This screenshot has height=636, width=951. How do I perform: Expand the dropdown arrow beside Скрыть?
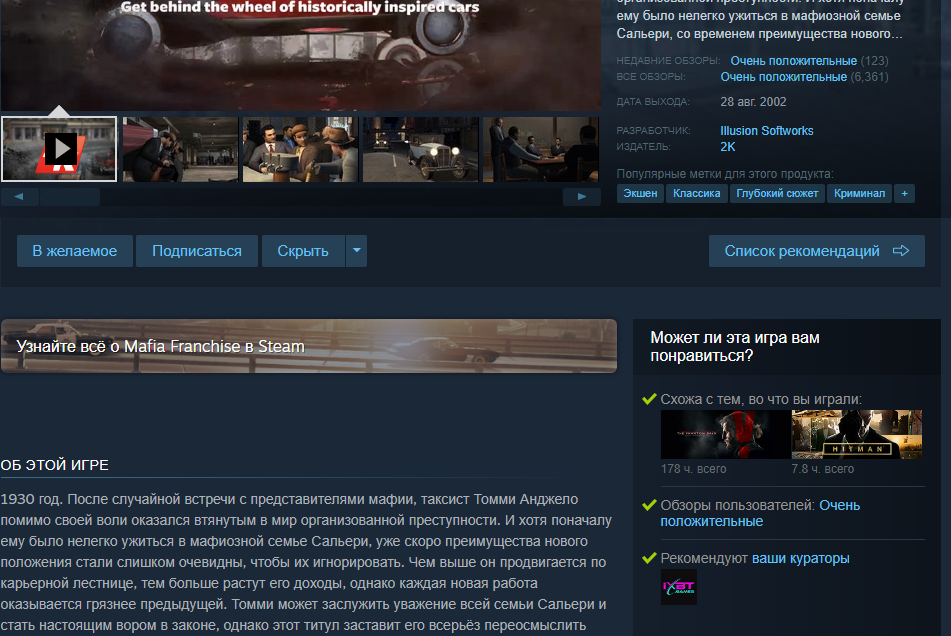pyautogui.click(x=357, y=251)
